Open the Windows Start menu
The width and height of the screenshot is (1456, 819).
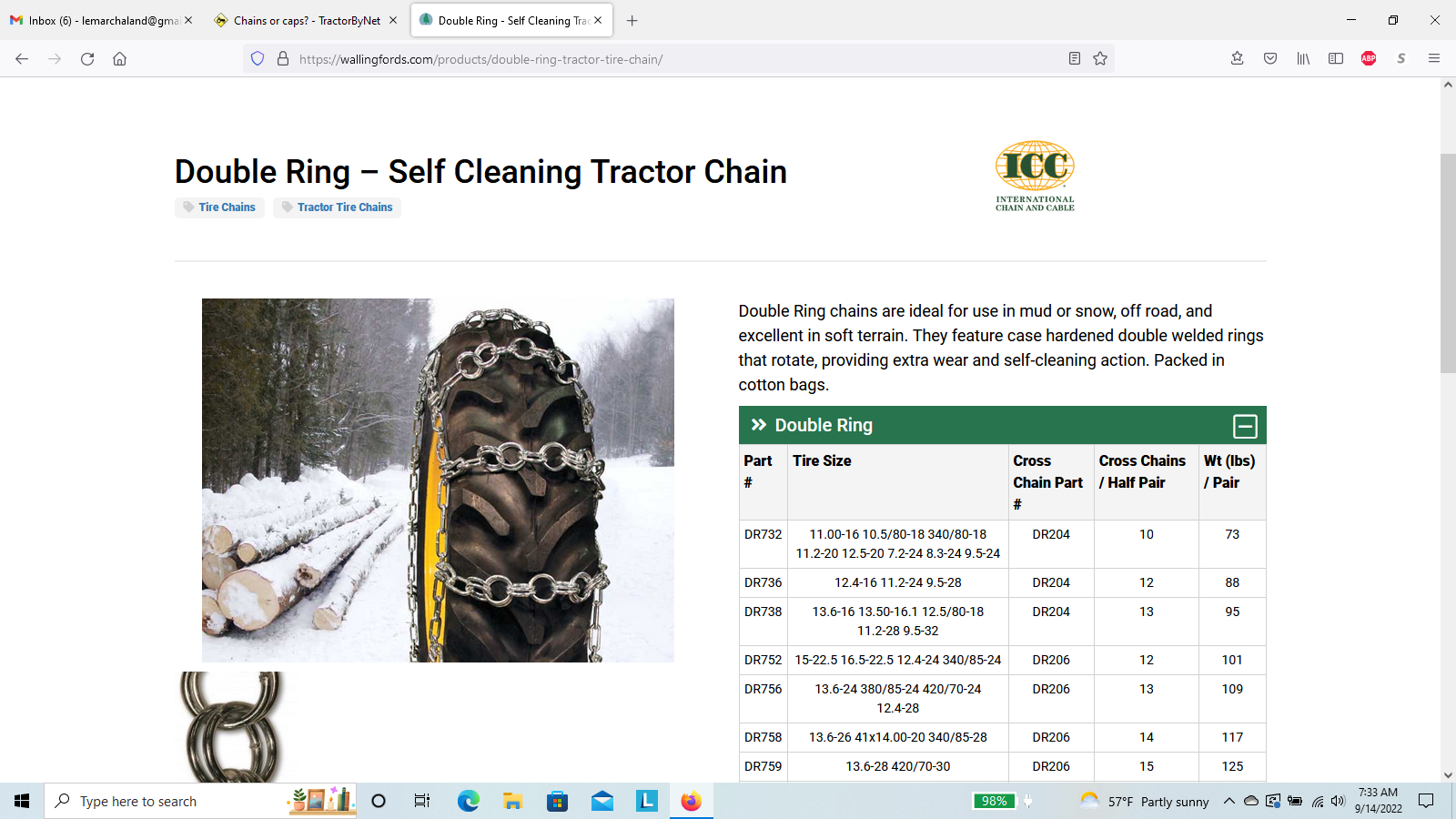(22, 801)
